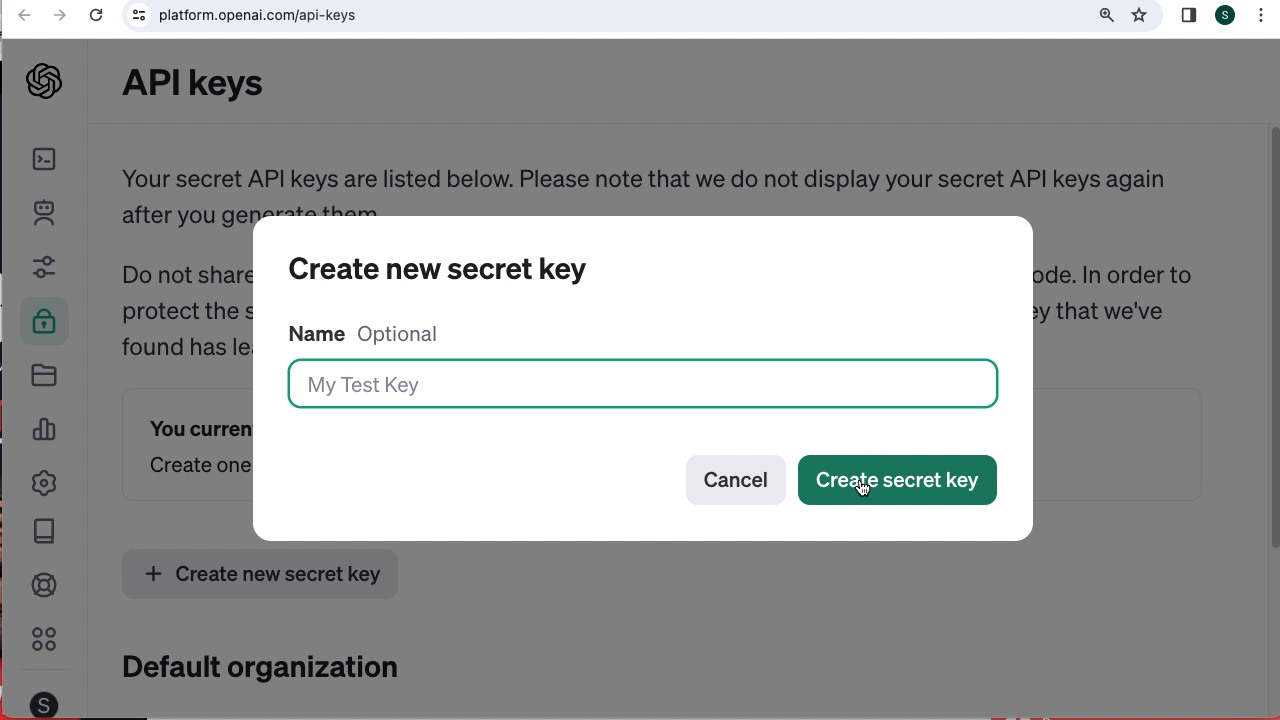Focus the key Name input field
Image resolution: width=1280 pixels, height=720 pixels.
[642, 384]
